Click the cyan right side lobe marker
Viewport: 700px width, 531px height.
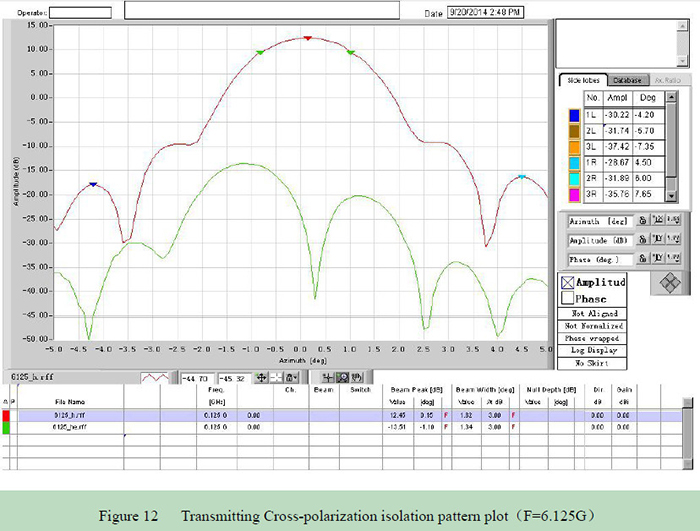(x=522, y=177)
